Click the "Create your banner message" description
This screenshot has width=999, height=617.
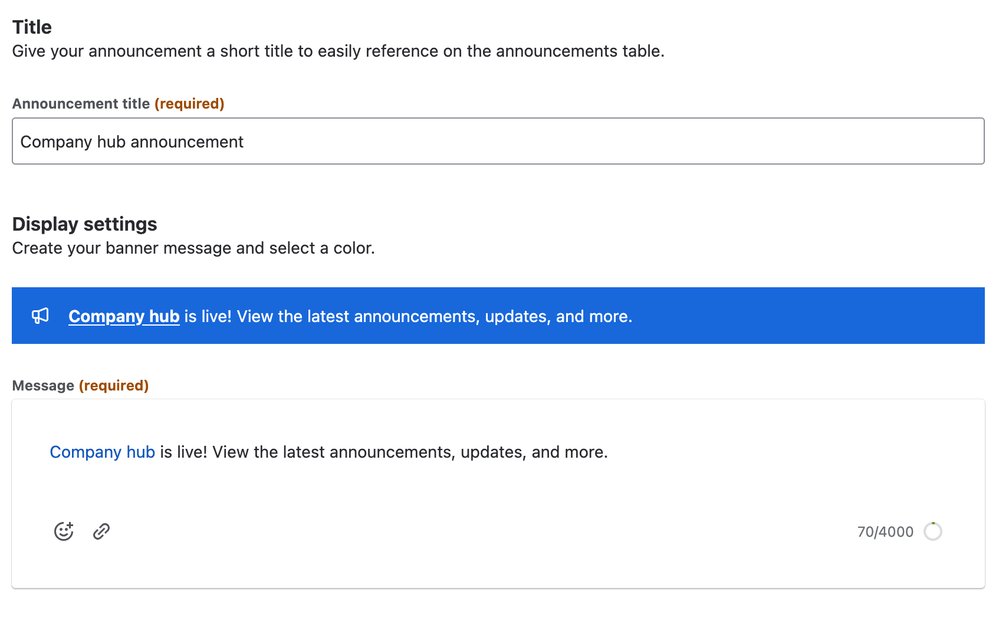193,248
